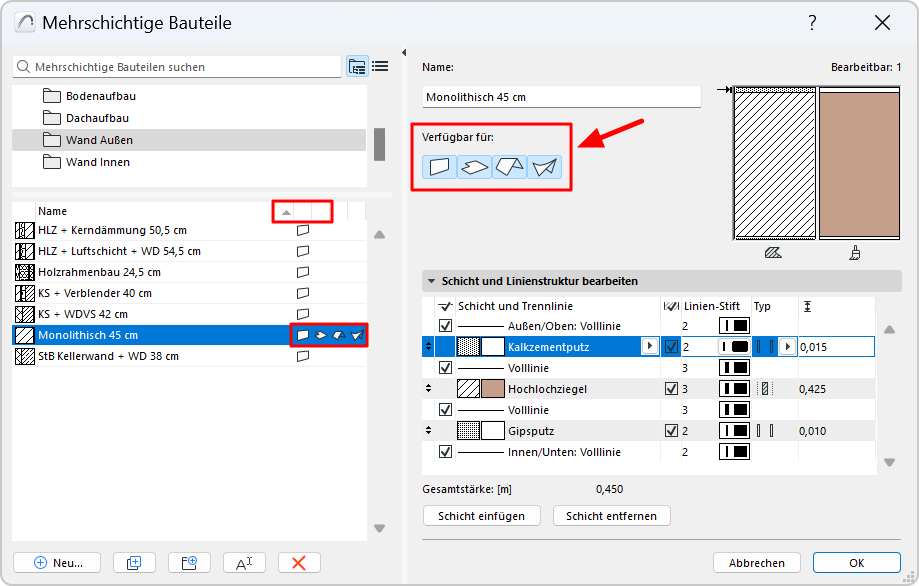Toggle Gipsputz end line checkbox
Screen dimensions: 919x586
click(671, 431)
